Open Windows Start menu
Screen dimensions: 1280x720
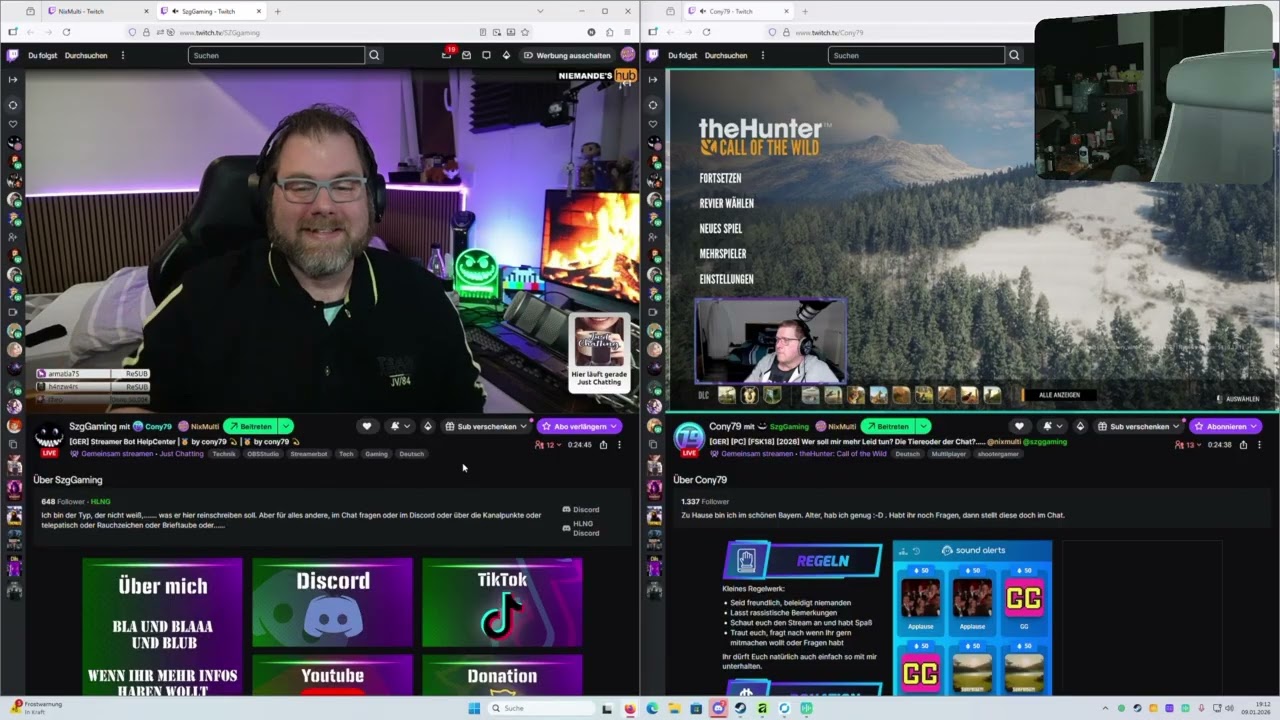[x=473, y=708]
